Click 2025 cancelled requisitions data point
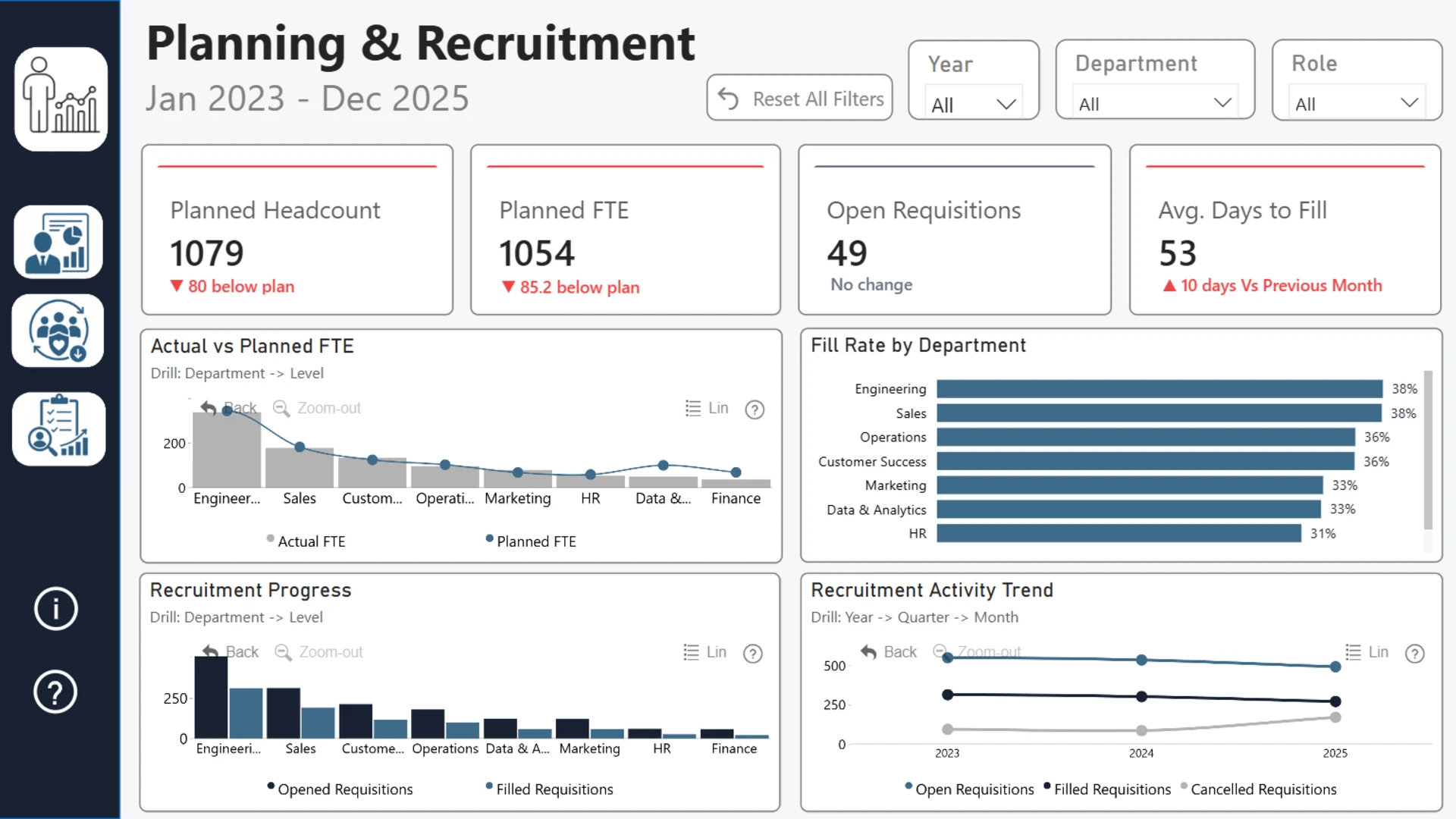 [x=1335, y=717]
